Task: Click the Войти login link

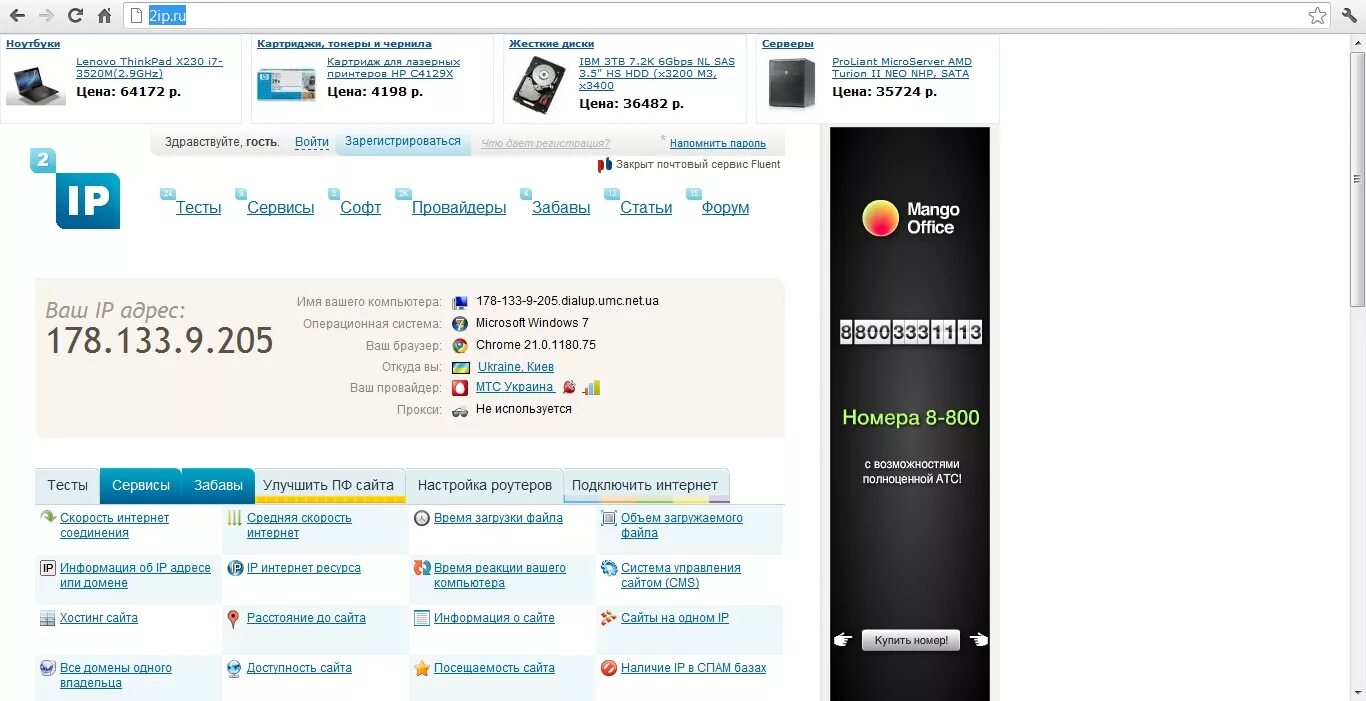Action: 312,142
